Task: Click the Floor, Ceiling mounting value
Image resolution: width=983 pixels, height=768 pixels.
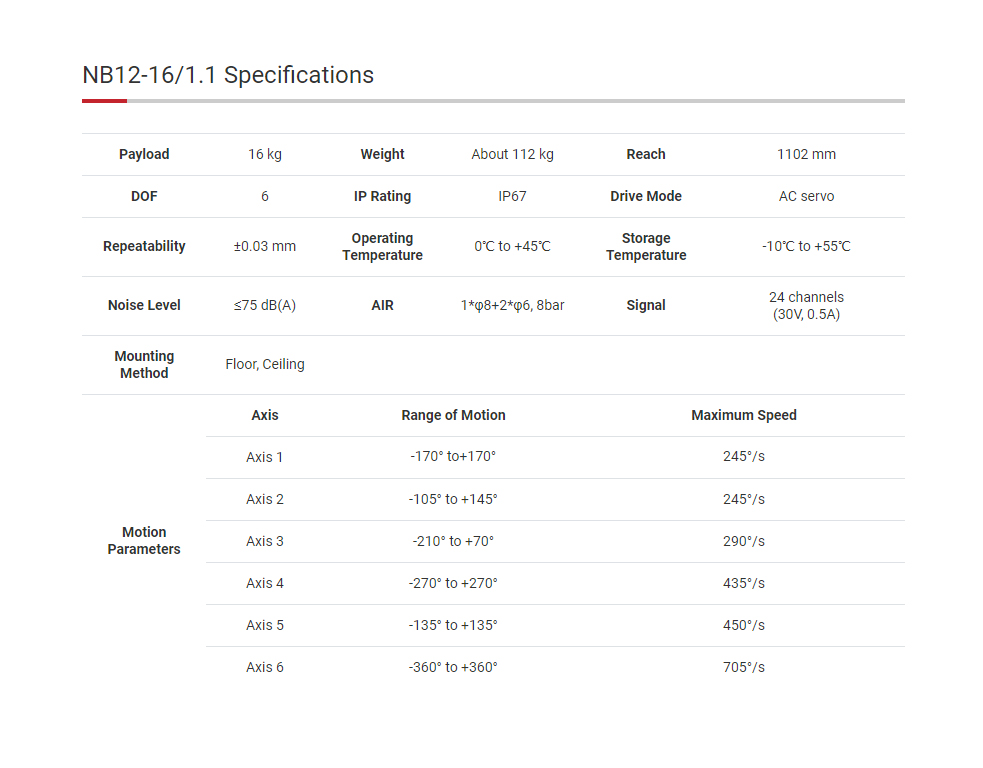Action: pyautogui.click(x=265, y=364)
